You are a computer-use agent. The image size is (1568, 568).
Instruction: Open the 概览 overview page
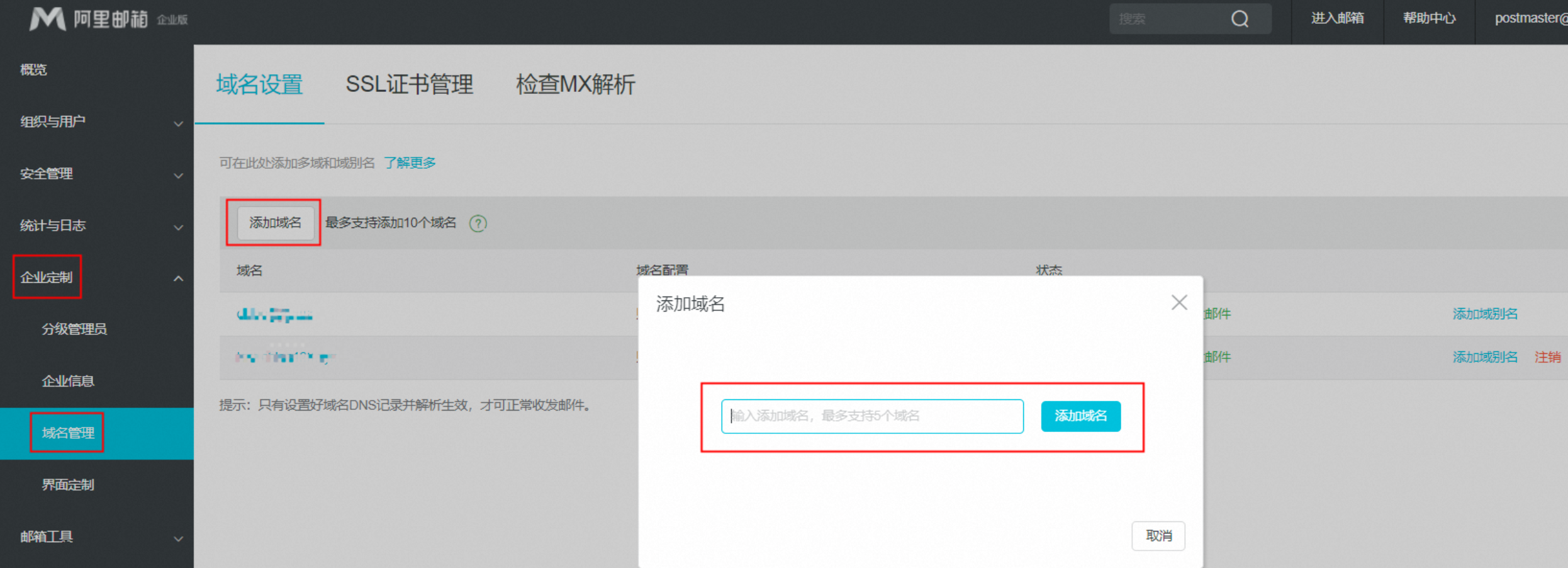[33, 70]
